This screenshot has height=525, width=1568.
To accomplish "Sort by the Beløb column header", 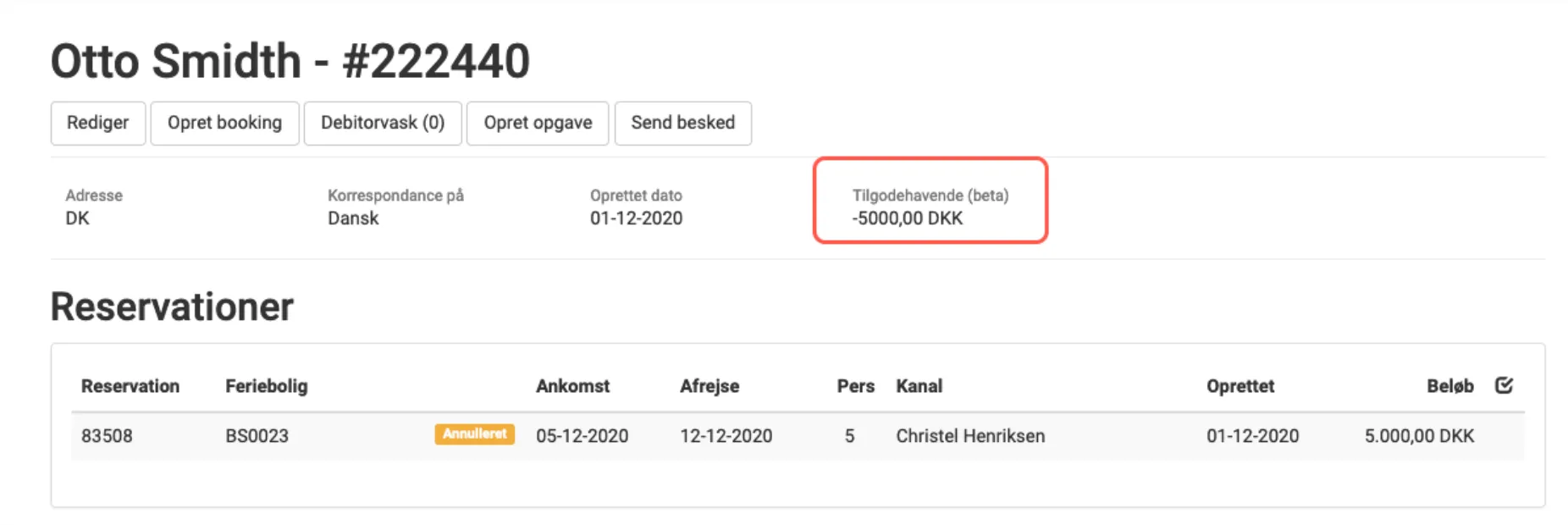I will coord(1451,385).
